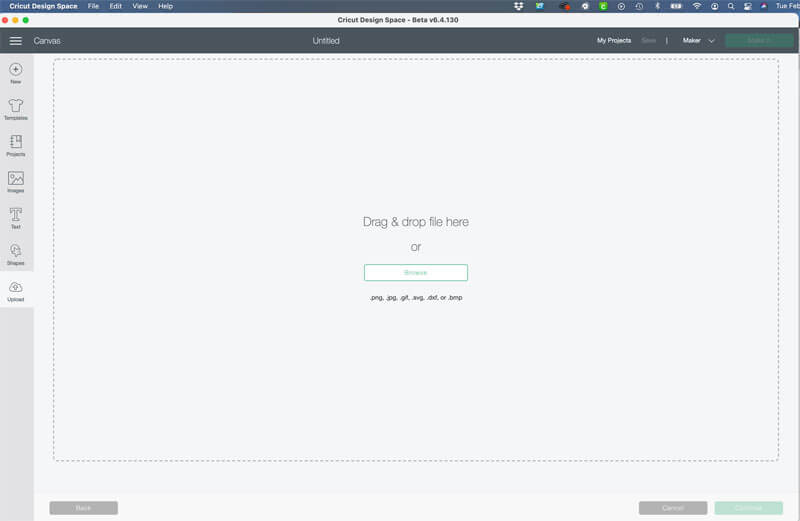Screen dimensions: 800x521
Task: Click the Untitled project title
Action: pyautogui.click(x=326, y=41)
